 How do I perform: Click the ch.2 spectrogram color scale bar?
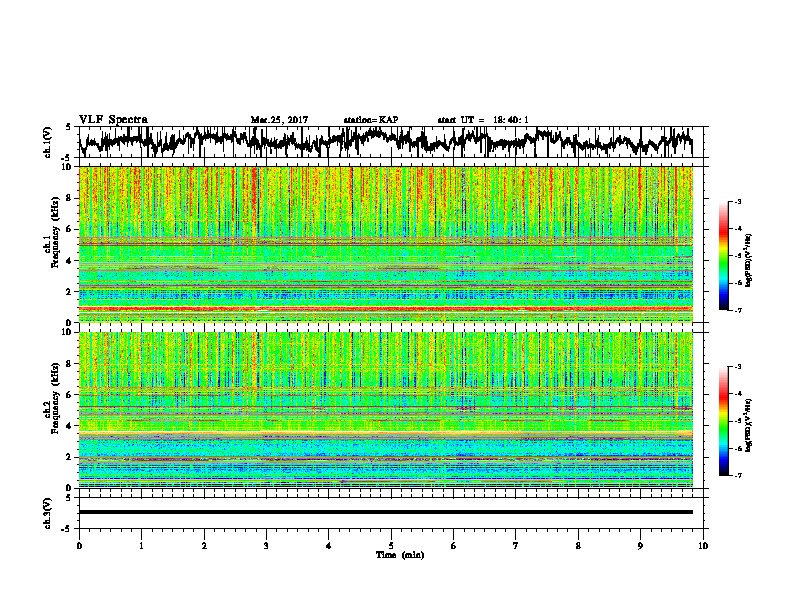pyautogui.click(x=723, y=421)
